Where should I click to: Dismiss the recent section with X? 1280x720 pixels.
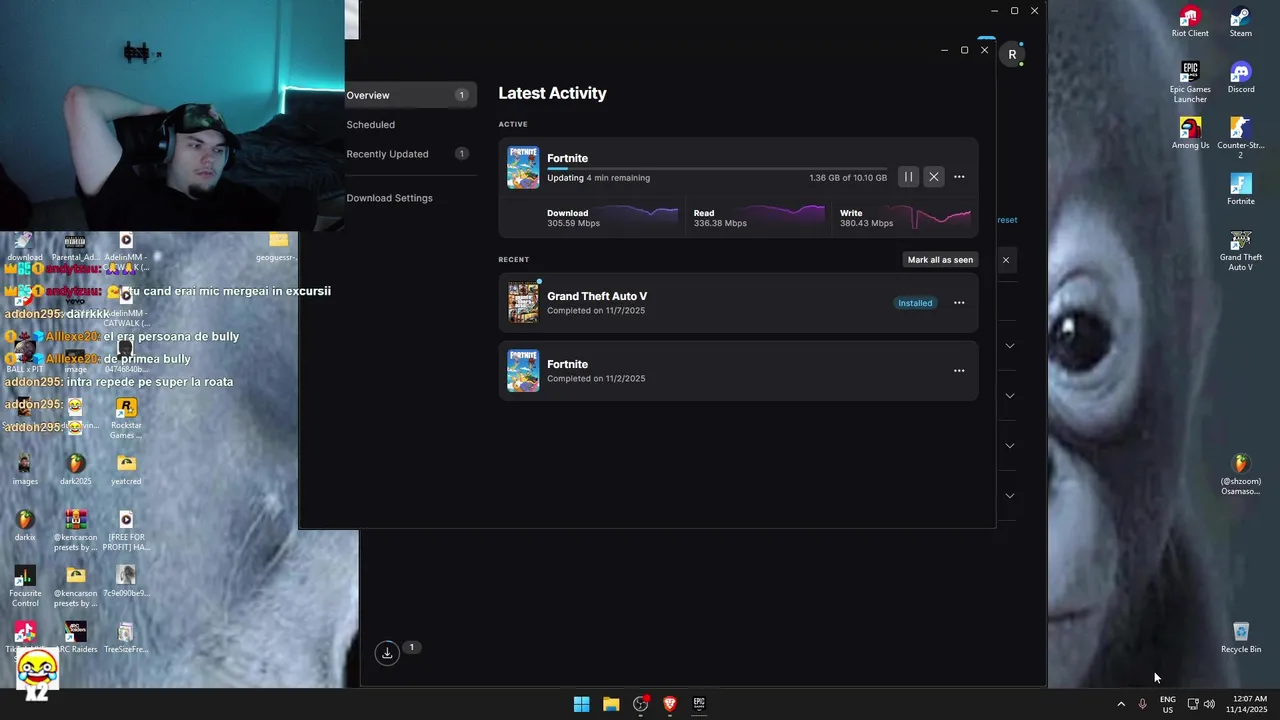(x=1006, y=260)
